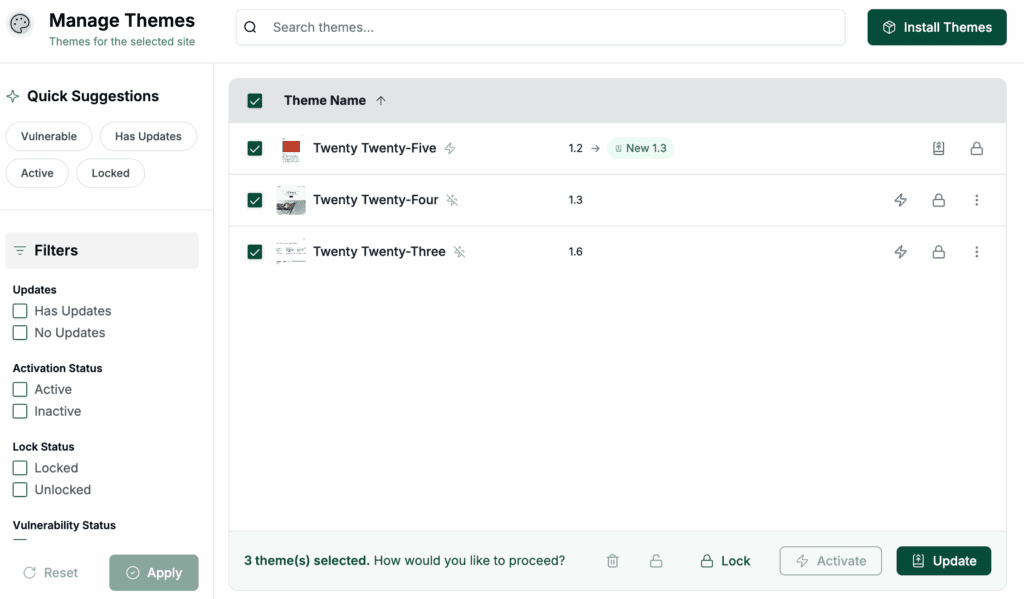Click the Update button in the bottom bar
This screenshot has height=599, width=1024.
click(944, 561)
